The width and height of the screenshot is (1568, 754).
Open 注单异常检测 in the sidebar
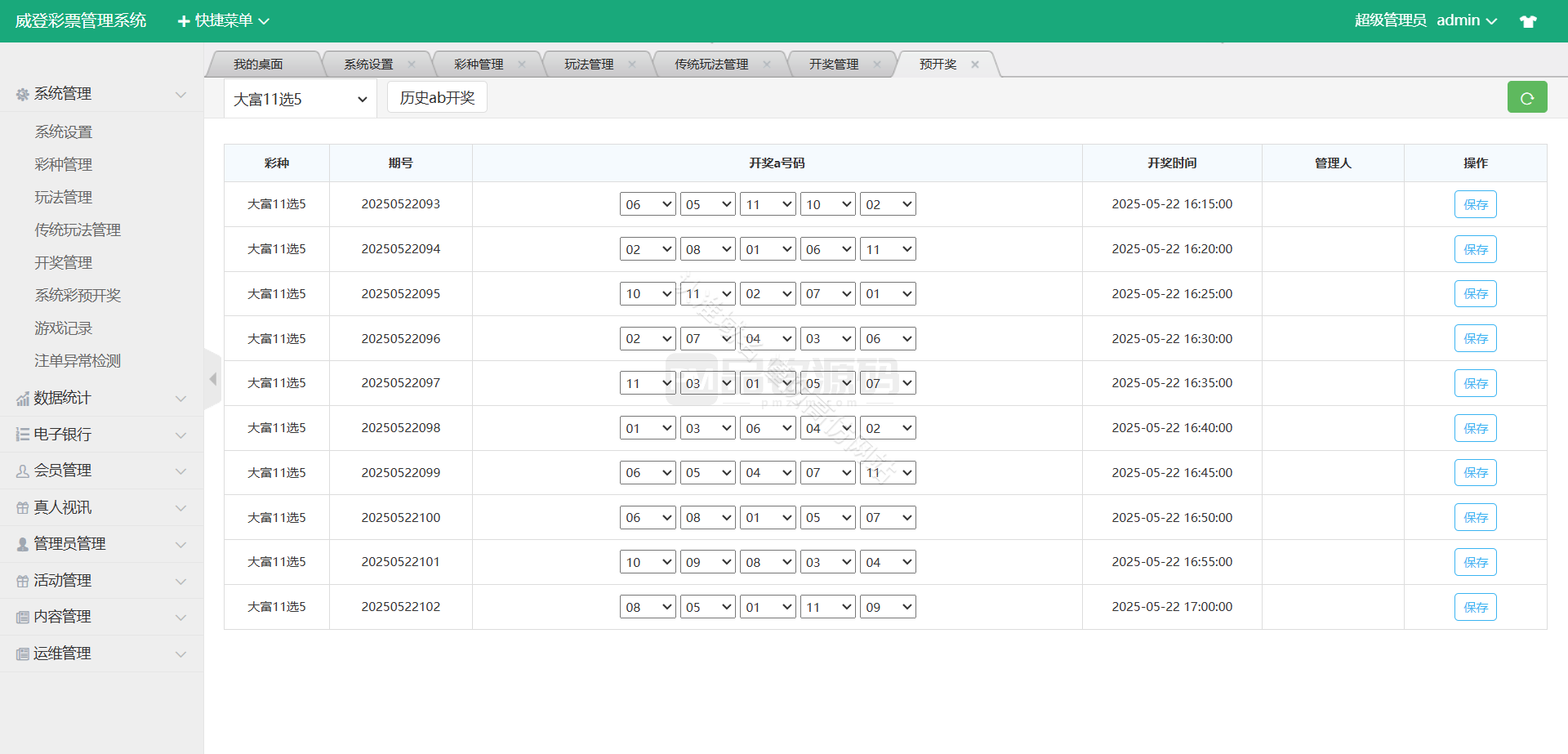(78, 361)
